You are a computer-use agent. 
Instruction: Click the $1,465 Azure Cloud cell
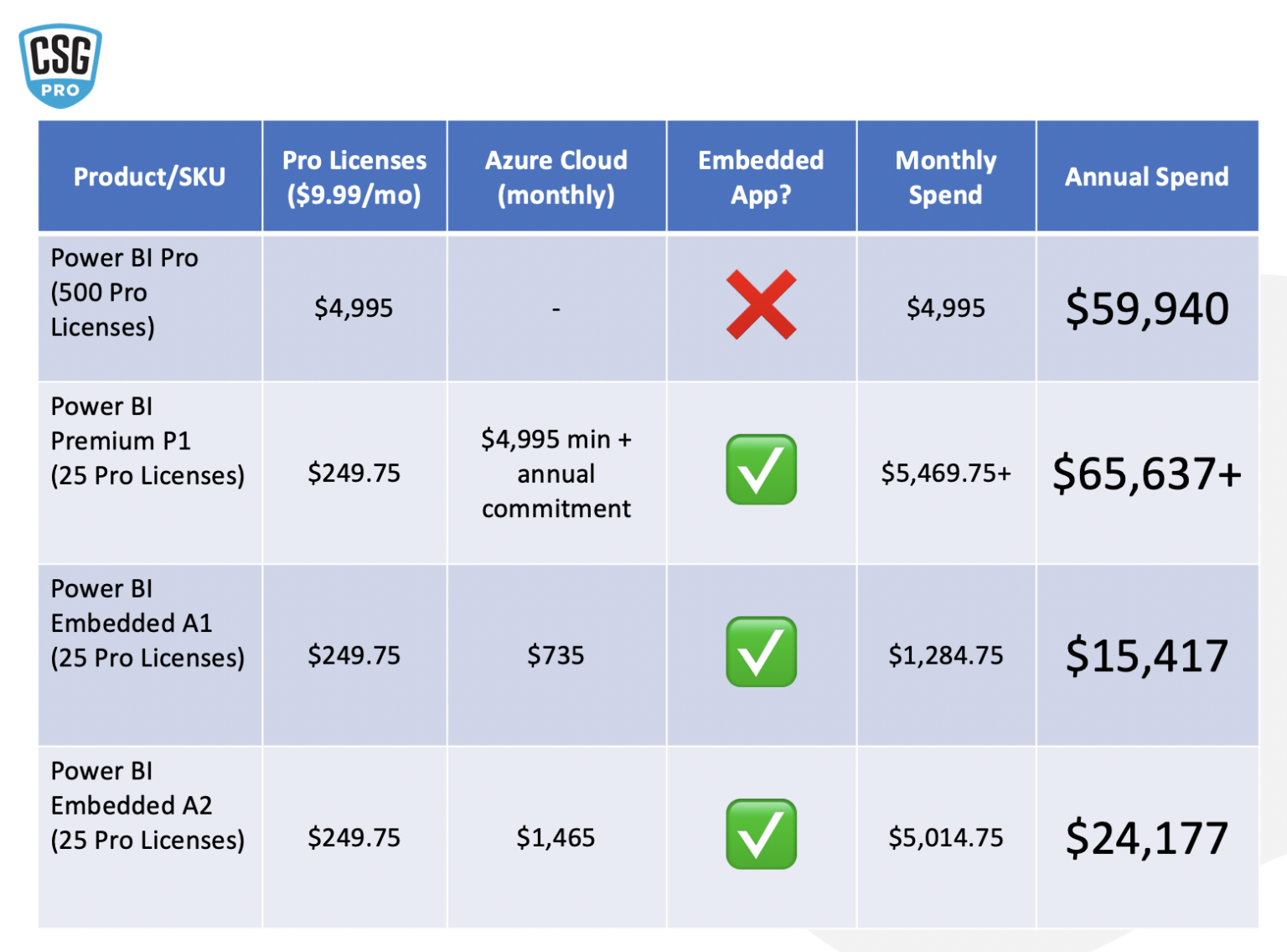556,838
